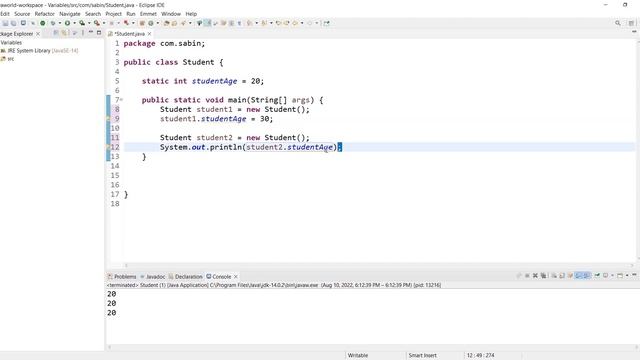
Task: Click editor horizontal scrollbar
Action: pyautogui.click(x=379, y=265)
